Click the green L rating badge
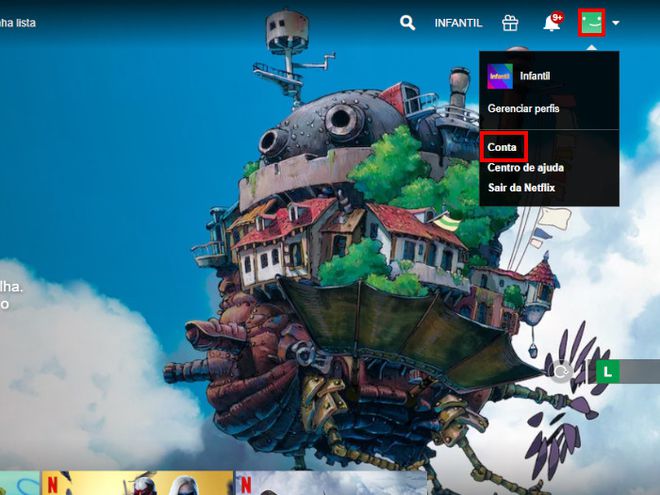The width and height of the screenshot is (660, 495). (607, 372)
